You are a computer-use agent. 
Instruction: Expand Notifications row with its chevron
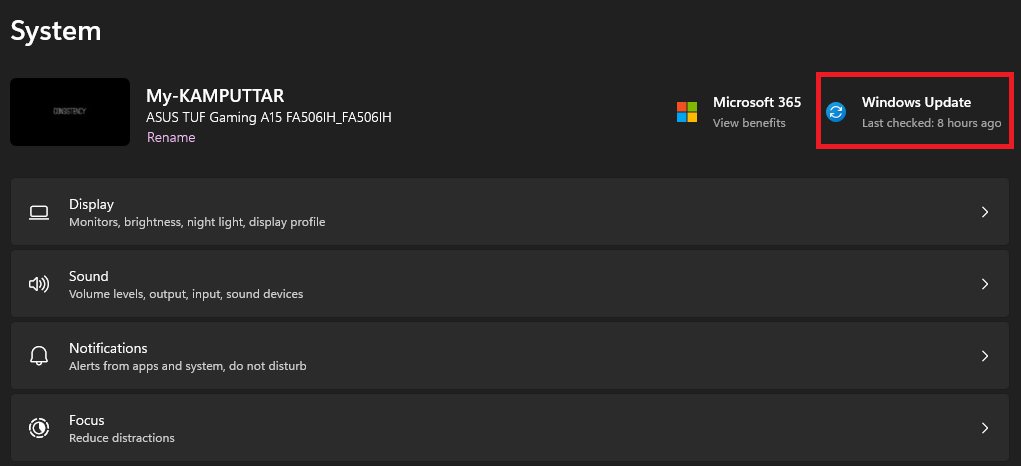pos(985,356)
